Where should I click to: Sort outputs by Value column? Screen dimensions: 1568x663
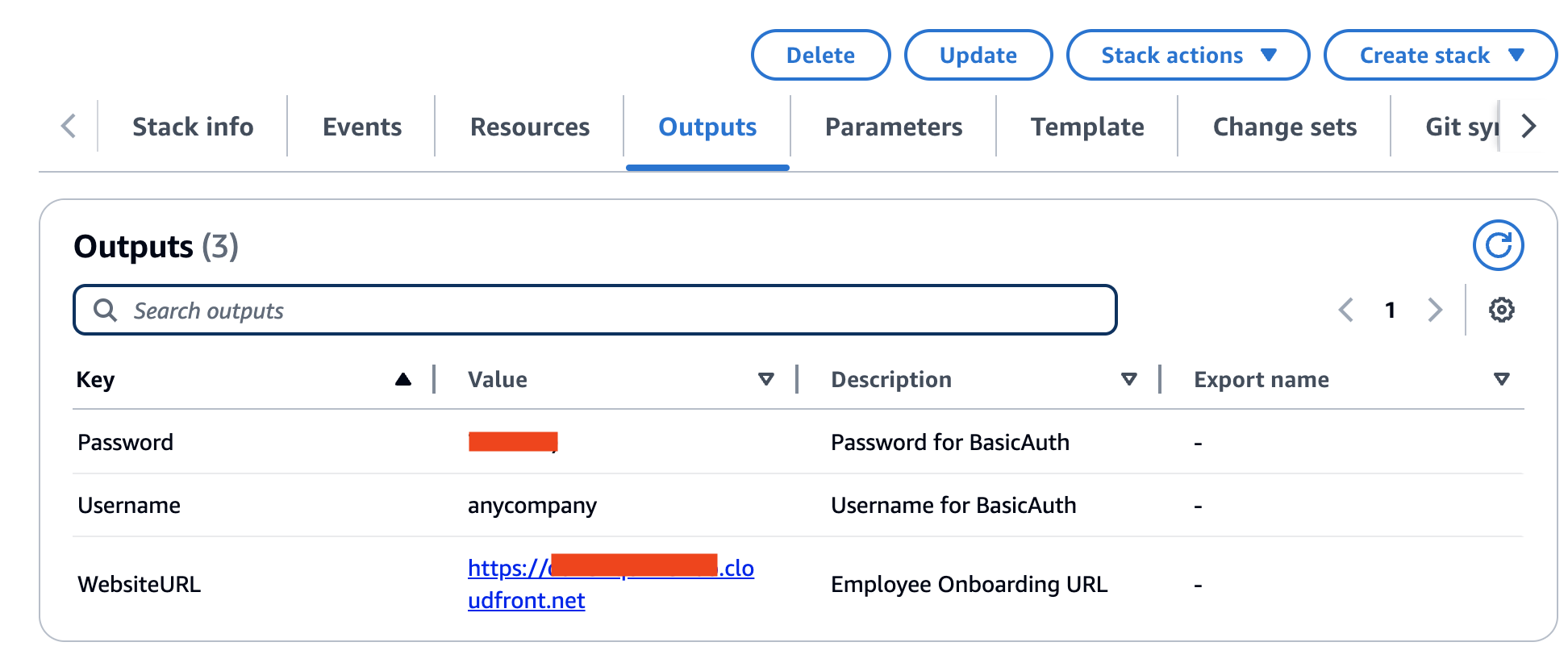point(766,379)
